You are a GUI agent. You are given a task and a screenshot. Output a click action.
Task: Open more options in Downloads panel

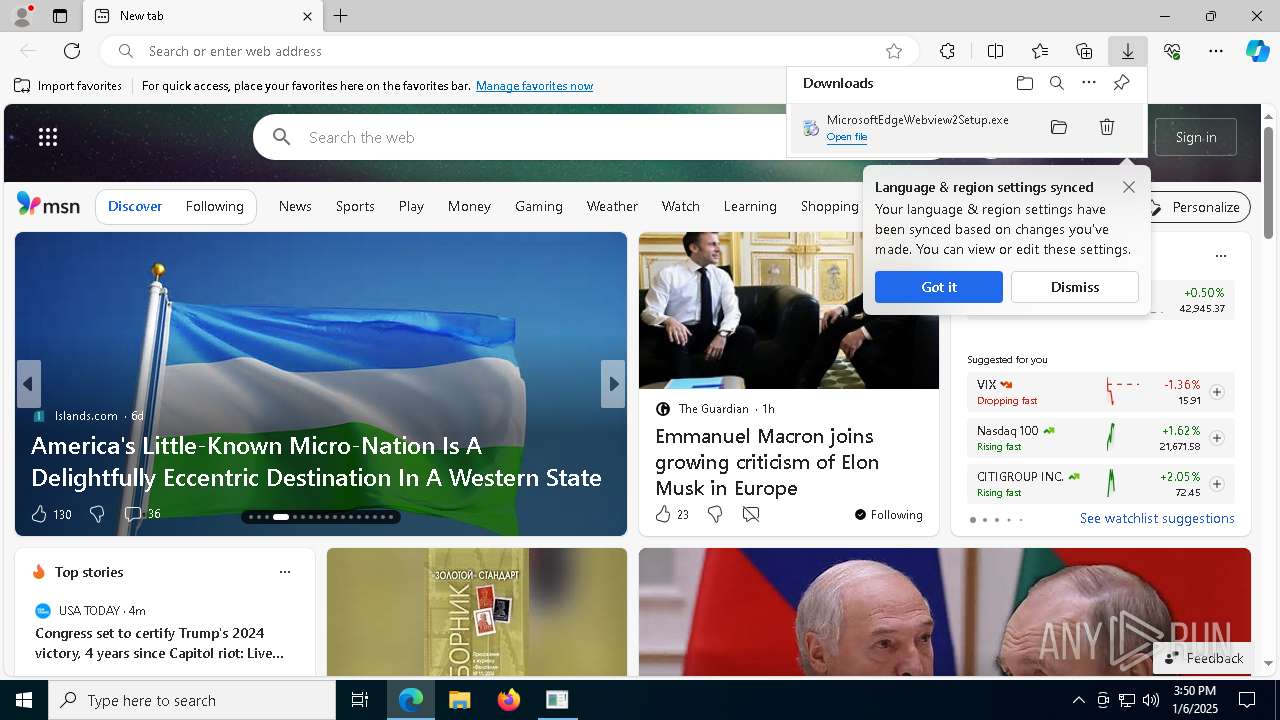(1089, 83)
